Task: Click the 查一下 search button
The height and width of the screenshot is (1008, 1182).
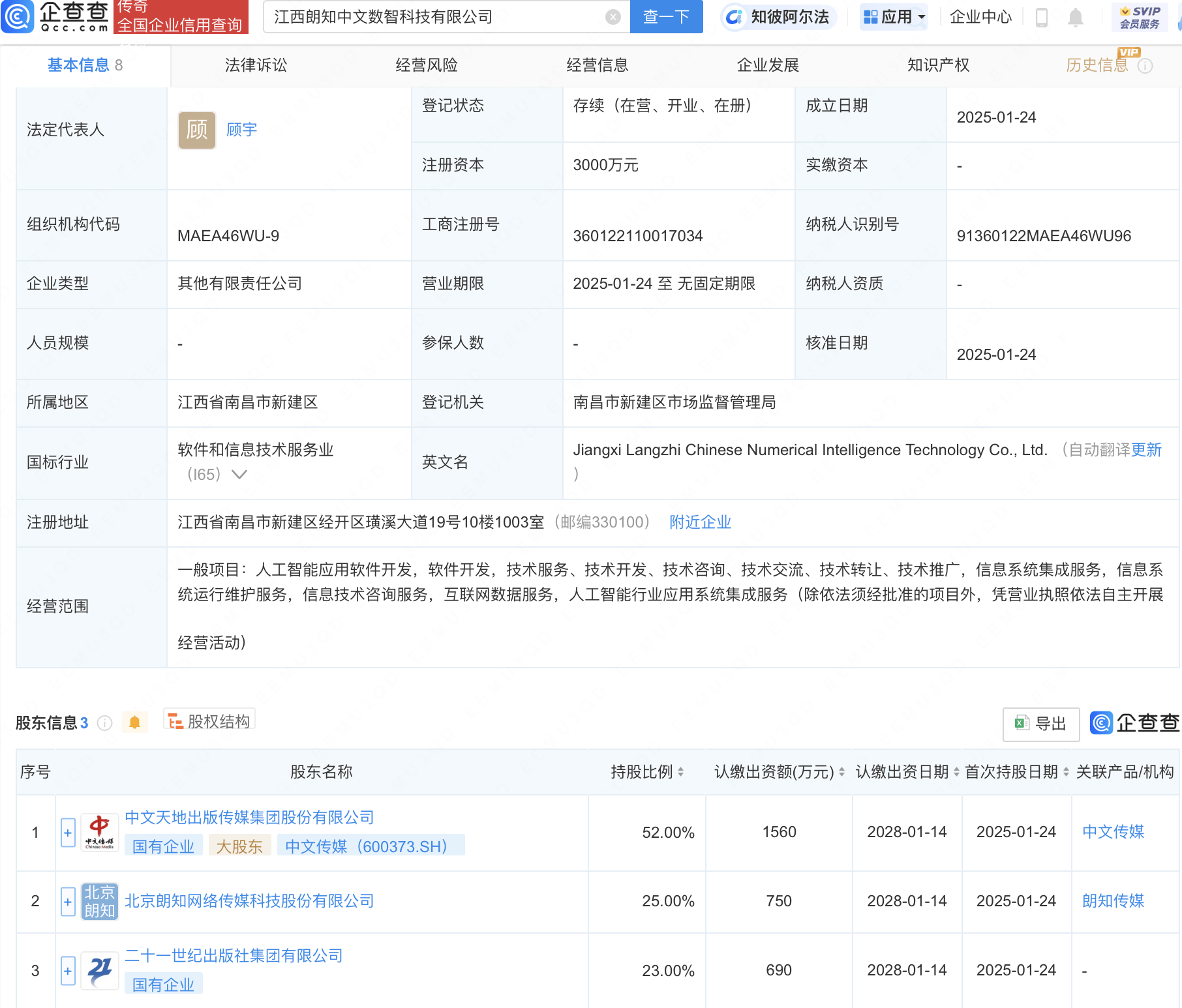Action: (x=666, y=17)
